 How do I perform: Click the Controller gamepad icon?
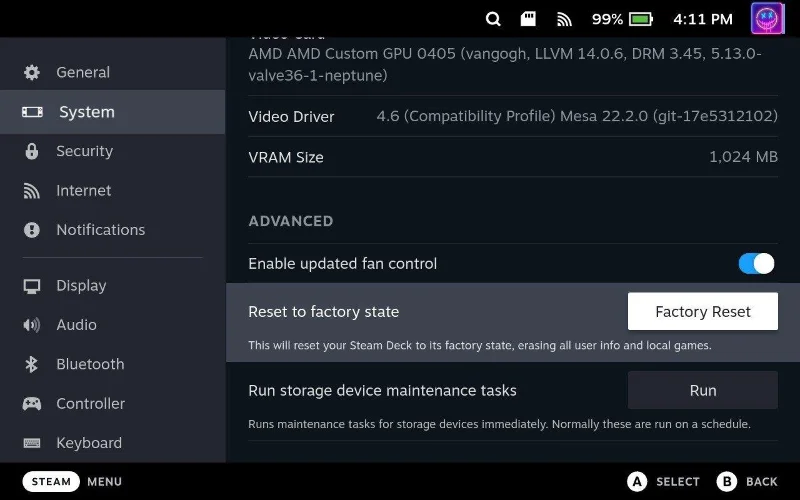pos(32,404)
